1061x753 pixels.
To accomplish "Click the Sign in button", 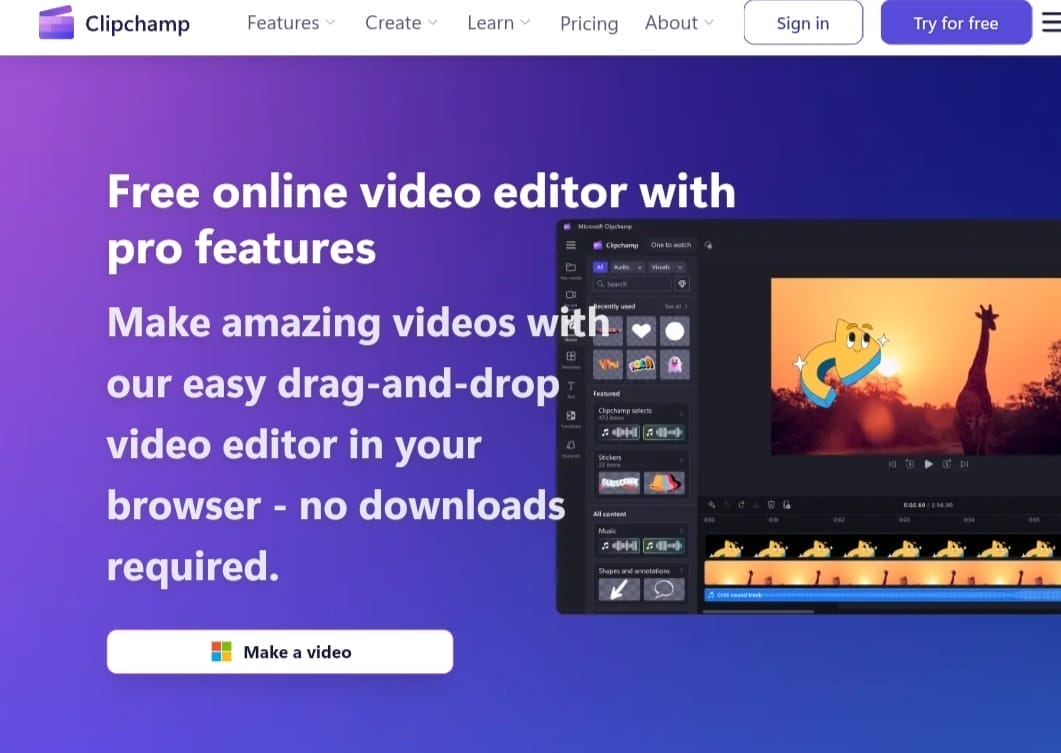I will (803, 23).
